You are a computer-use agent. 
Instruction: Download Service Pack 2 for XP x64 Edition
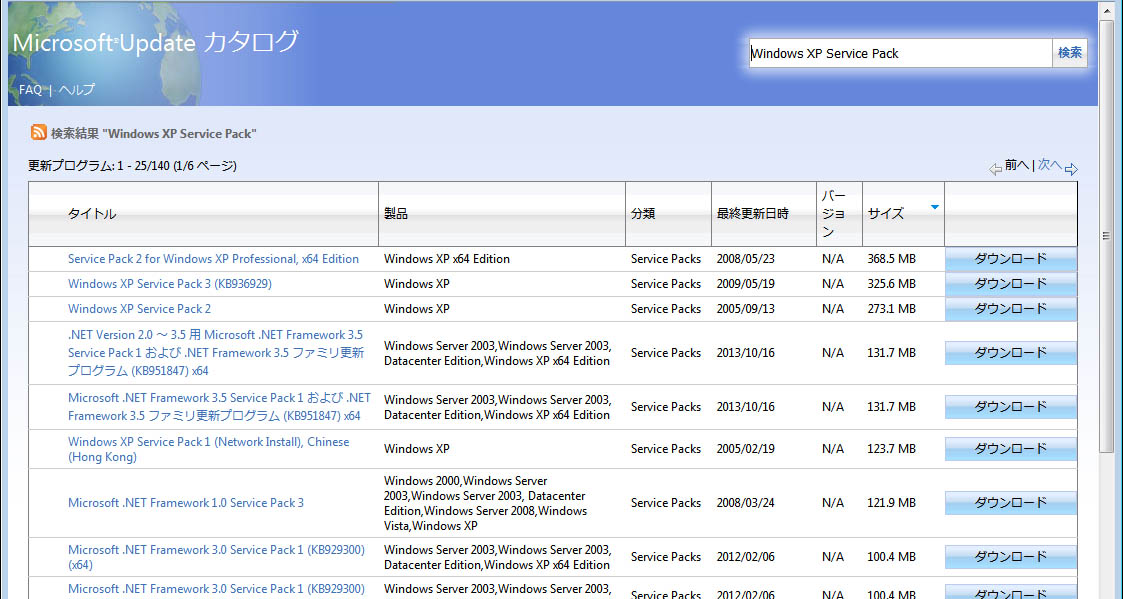click(1011, 259)
